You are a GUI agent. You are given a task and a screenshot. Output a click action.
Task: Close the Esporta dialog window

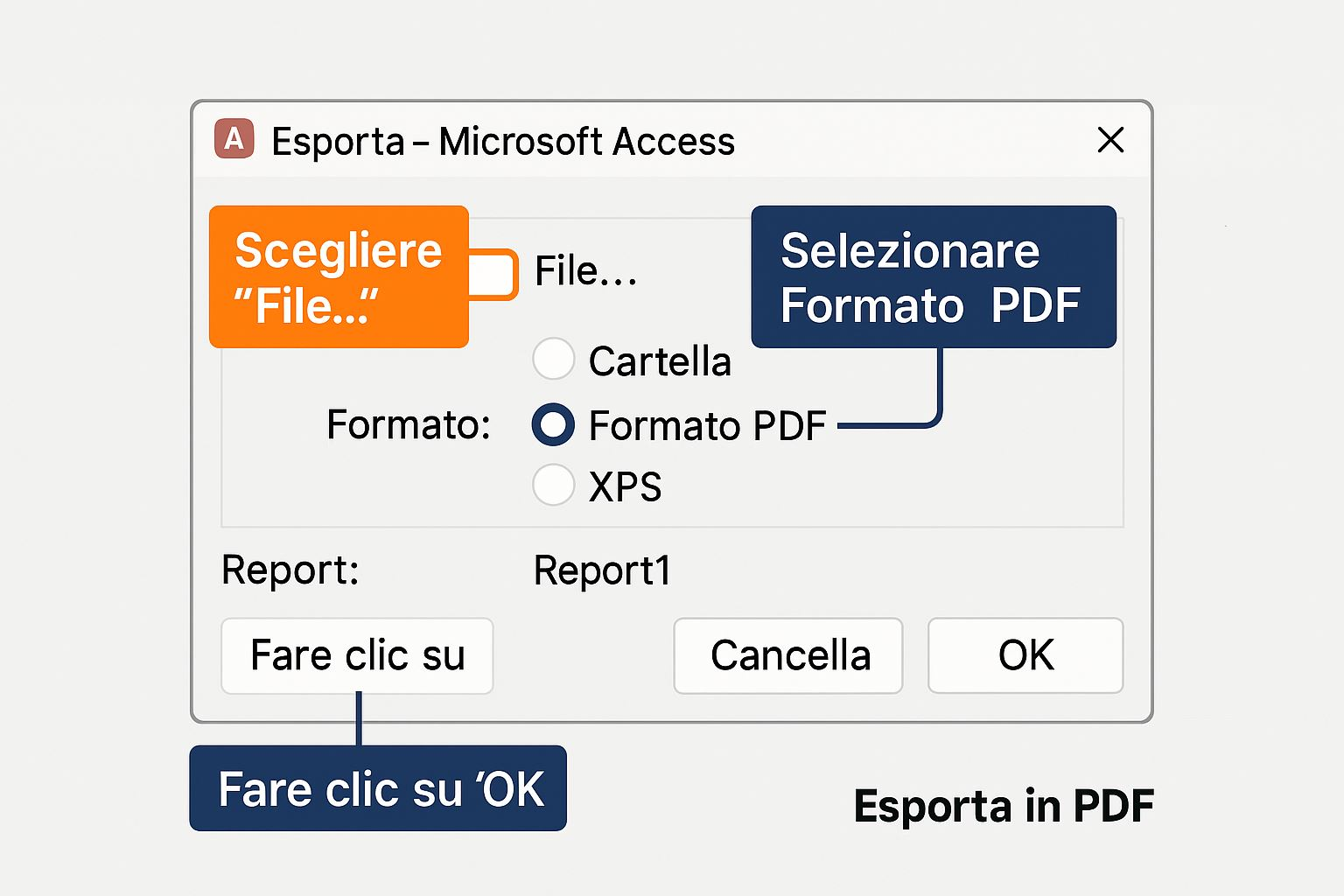click(1110, 140)
